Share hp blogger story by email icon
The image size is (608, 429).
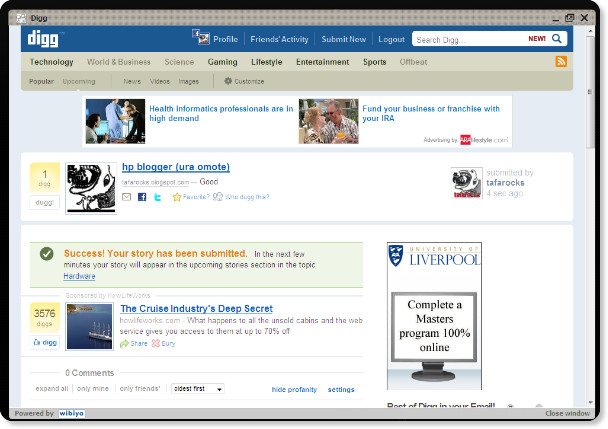pos(126,197)
